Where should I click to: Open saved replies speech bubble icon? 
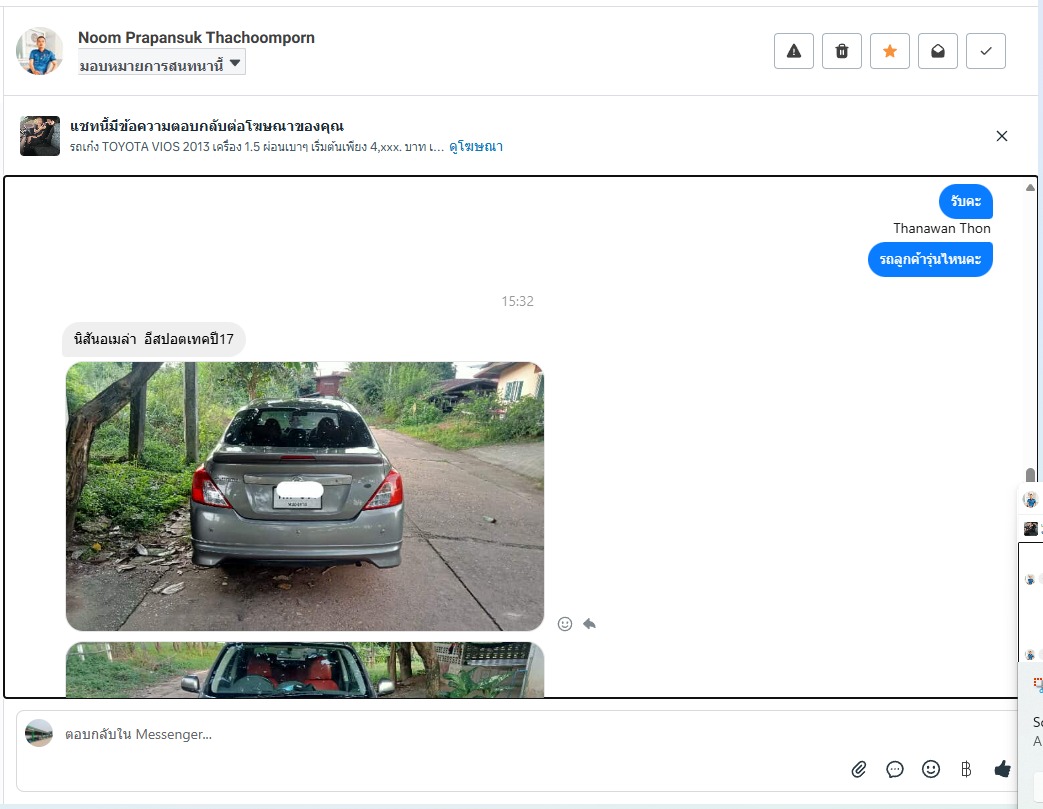point(895,770)
